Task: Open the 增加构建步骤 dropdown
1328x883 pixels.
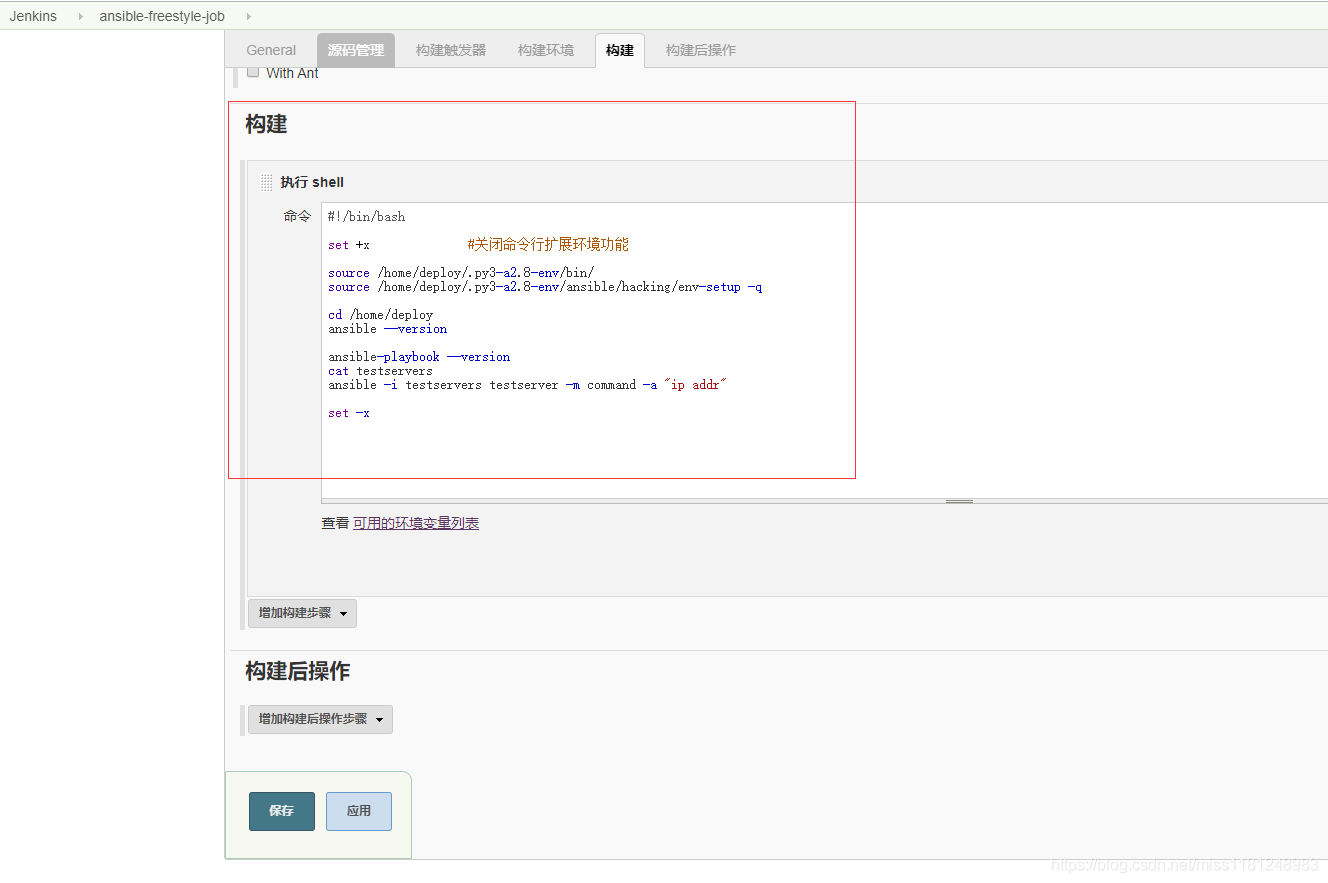Action: pos(302,613)
